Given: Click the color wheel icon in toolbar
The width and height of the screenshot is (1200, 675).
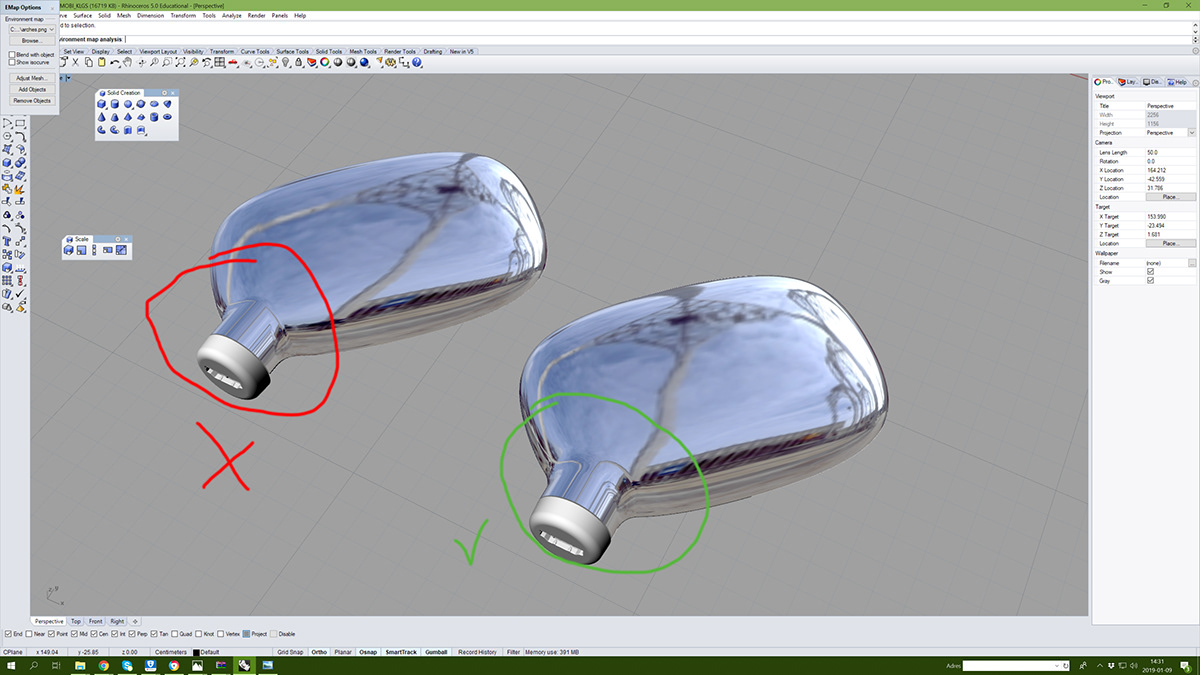Looking at the screenshot, I should click(325, 62).
